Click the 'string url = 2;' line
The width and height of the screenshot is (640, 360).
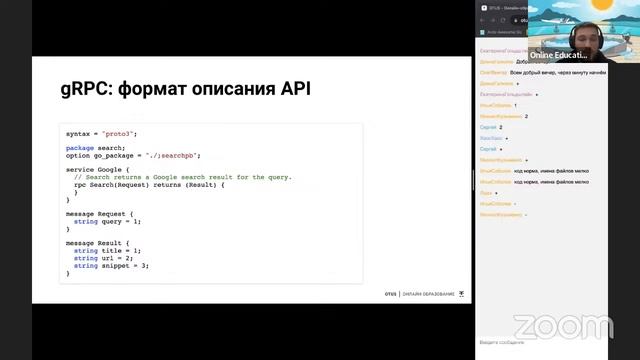pos(103,258)
